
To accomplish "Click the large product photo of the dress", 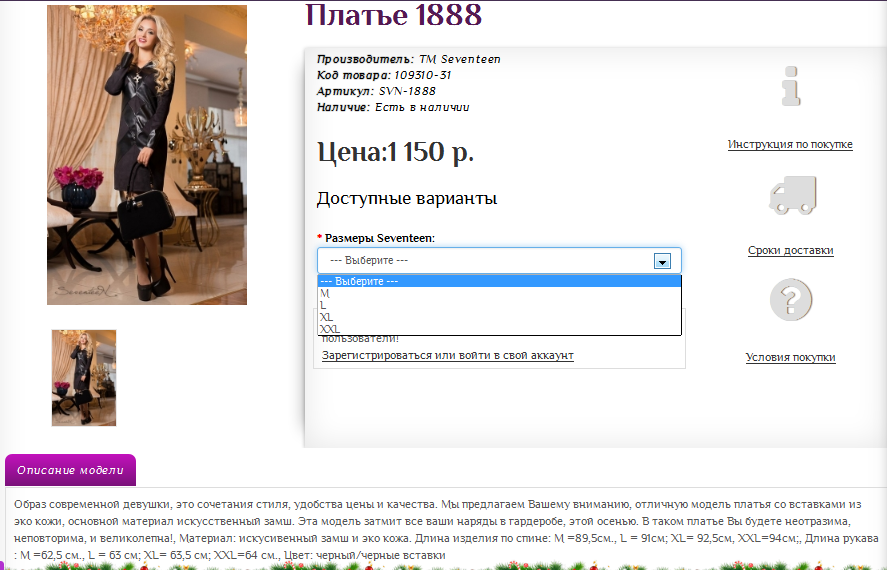I will tap(147, 155).
